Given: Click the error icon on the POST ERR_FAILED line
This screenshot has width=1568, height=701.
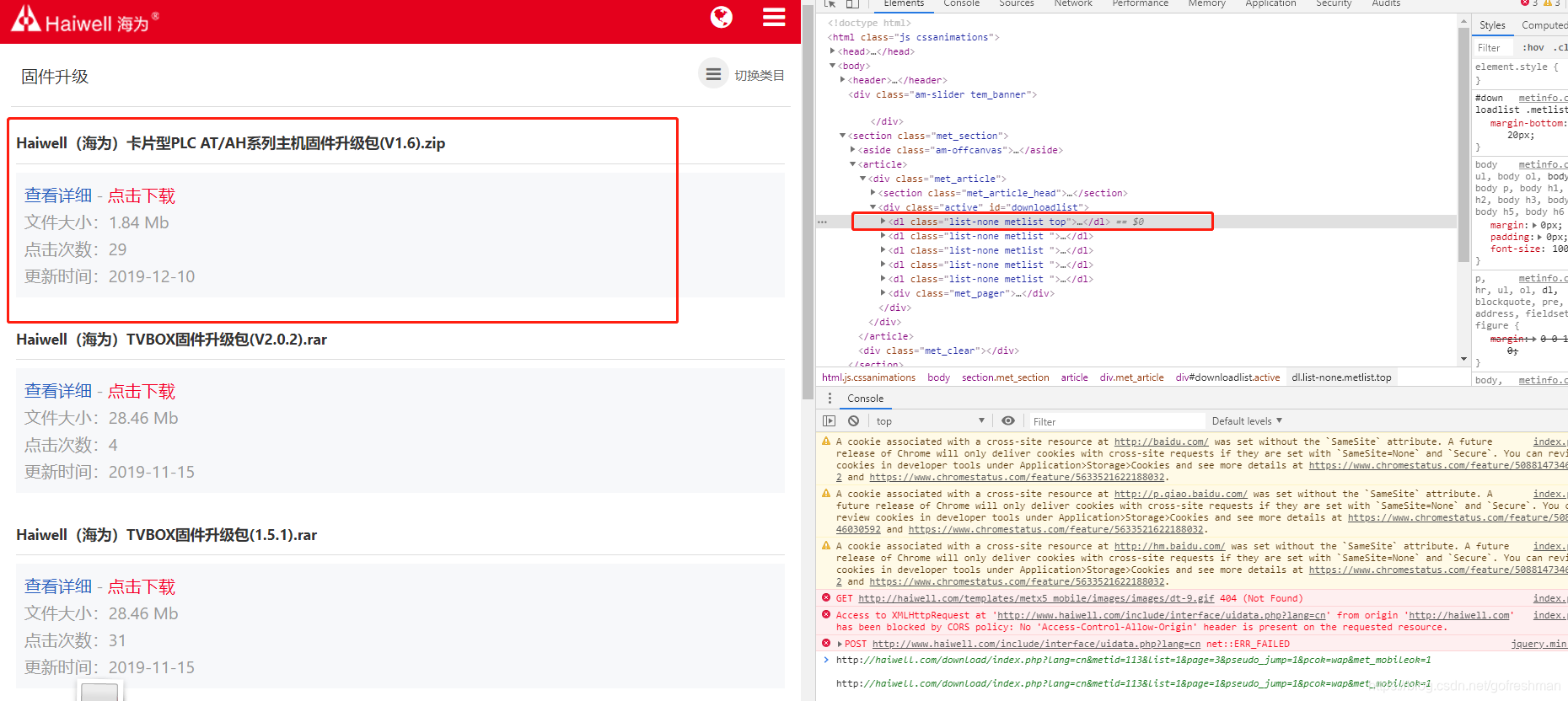Looking at the screenshot, I should click(826, 644).
